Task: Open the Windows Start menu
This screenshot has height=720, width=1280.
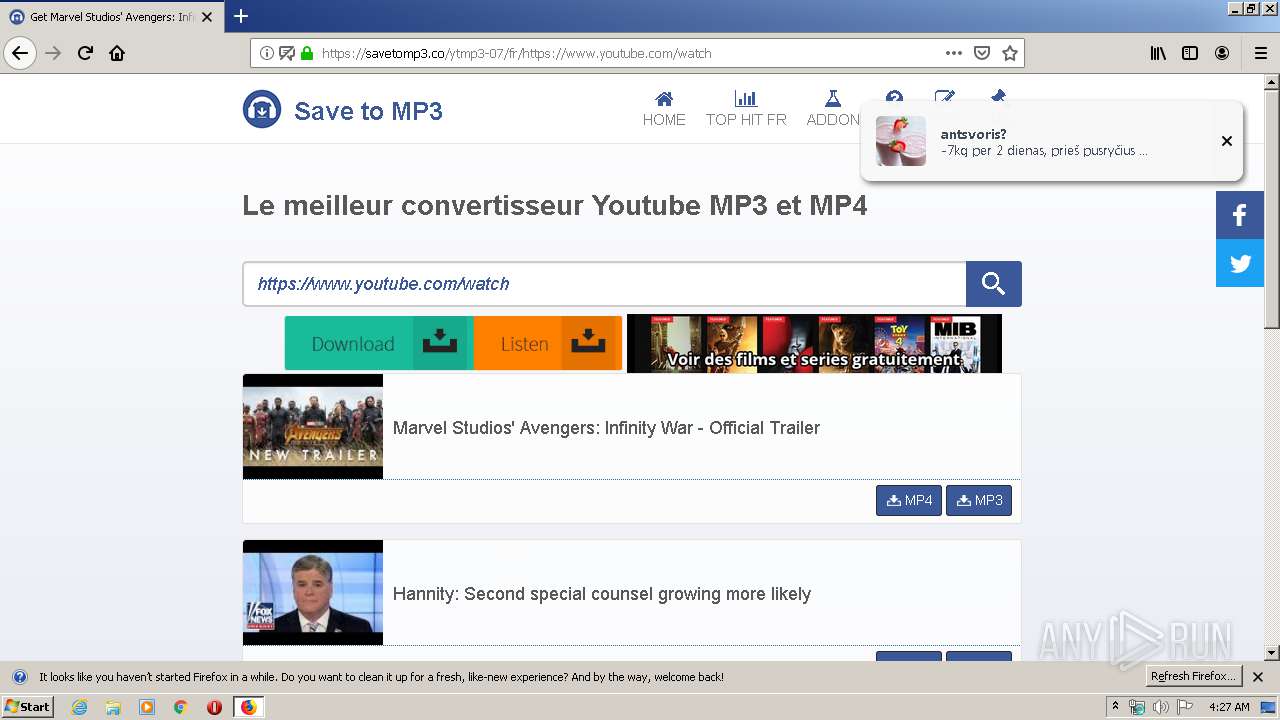Action: pos(28,707)
